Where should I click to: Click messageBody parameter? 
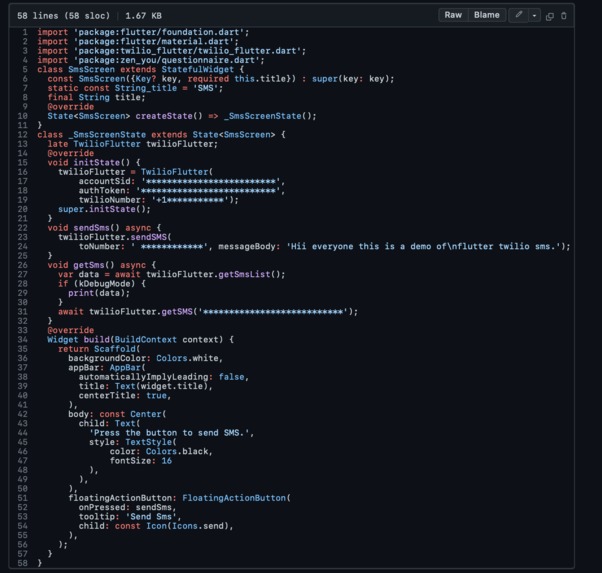(x=249, y=247)
